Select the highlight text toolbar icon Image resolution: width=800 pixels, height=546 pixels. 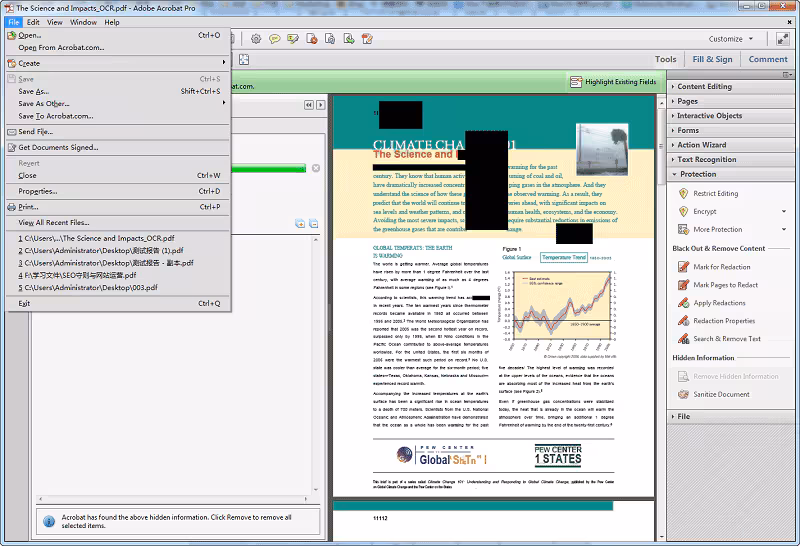(293, 39)
